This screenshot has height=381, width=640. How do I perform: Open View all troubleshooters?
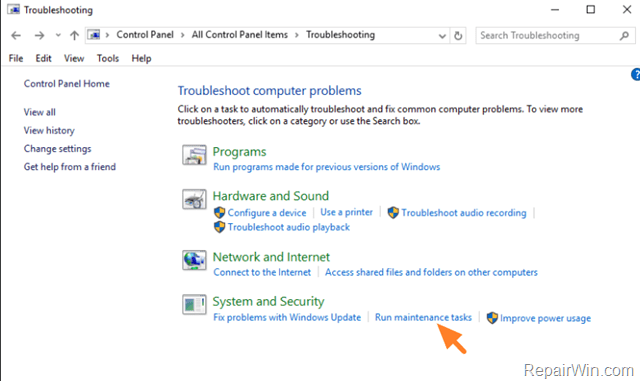pos(40,112)
